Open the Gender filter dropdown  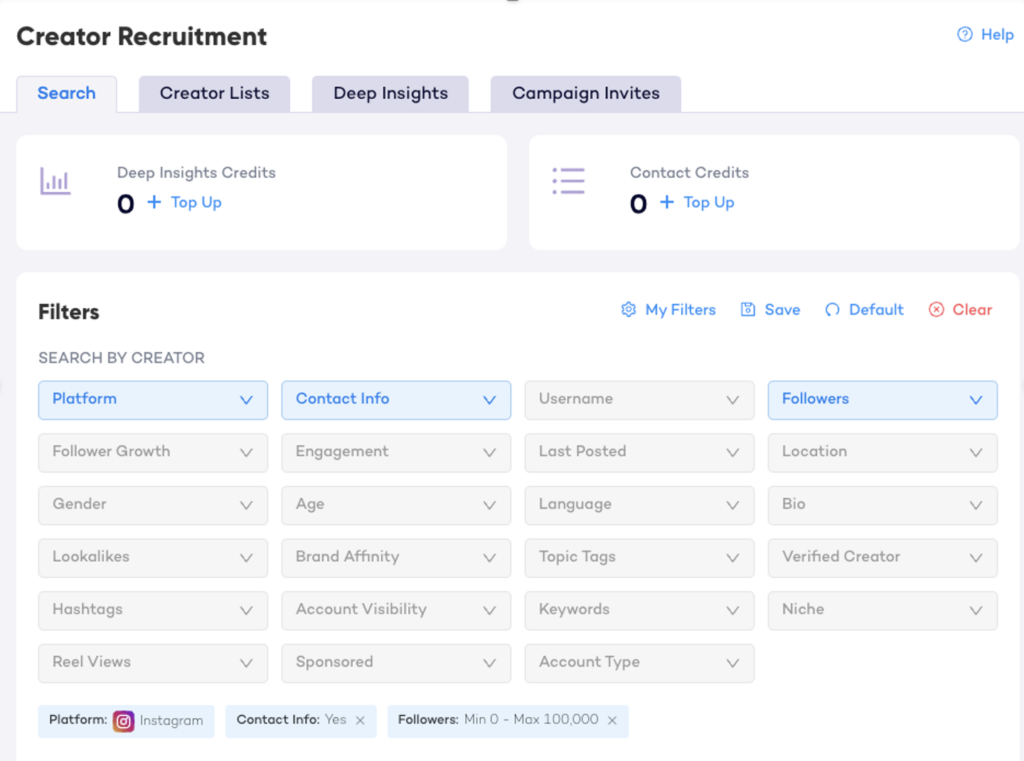point(153,505)
